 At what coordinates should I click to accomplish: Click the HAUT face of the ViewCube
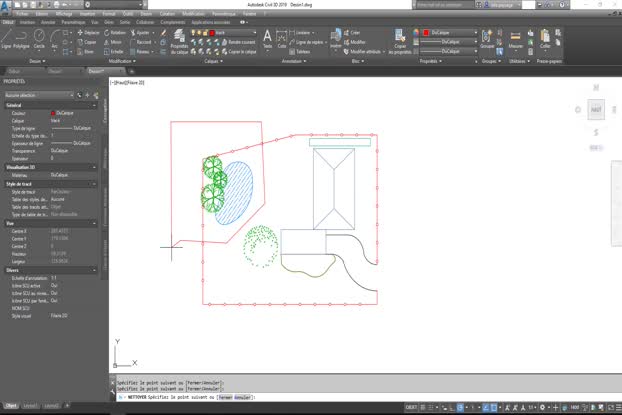point(596,109)
